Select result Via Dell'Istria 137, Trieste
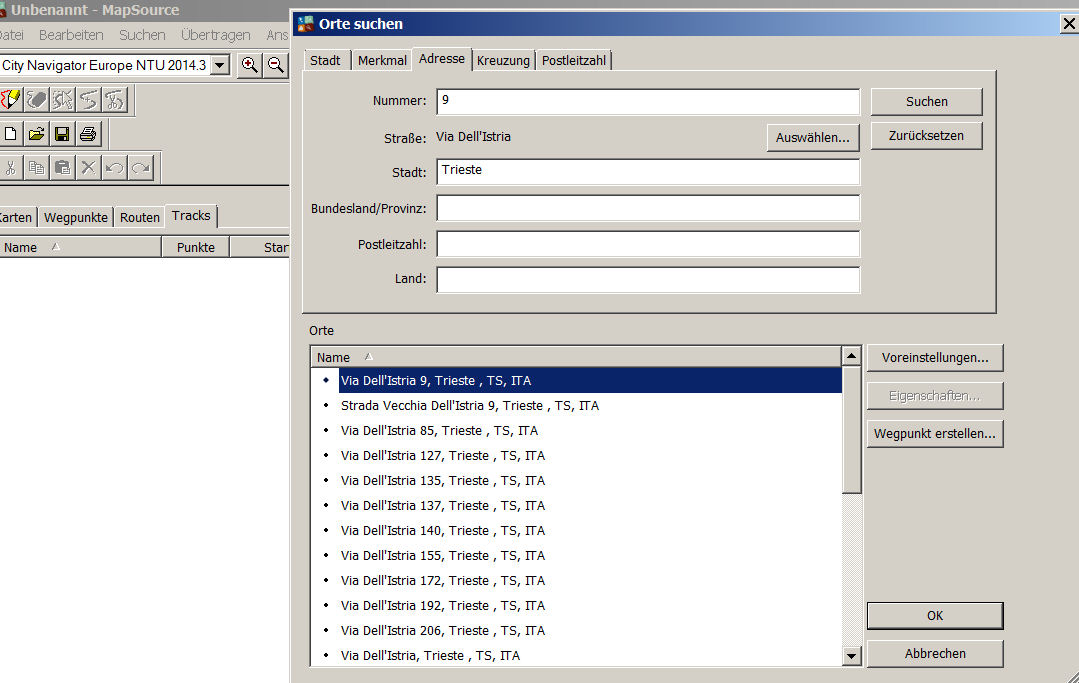This screenshot has width=1079, height=683. (x=576, y=506)
